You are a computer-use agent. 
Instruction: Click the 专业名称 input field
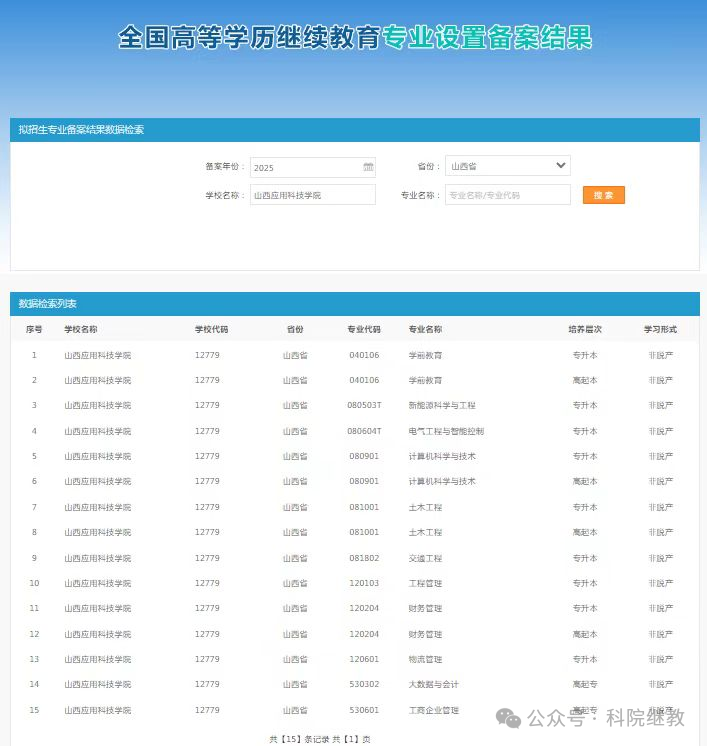(x=507, y=195)
